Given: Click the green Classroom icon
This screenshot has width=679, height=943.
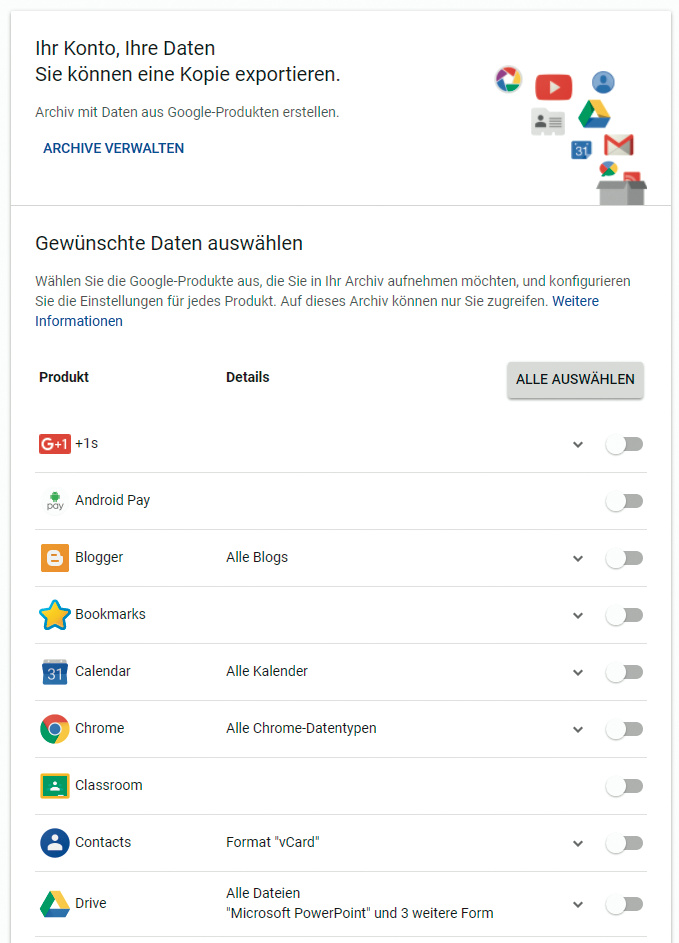Looking at the screenshot, I should (x=54, y=785).
